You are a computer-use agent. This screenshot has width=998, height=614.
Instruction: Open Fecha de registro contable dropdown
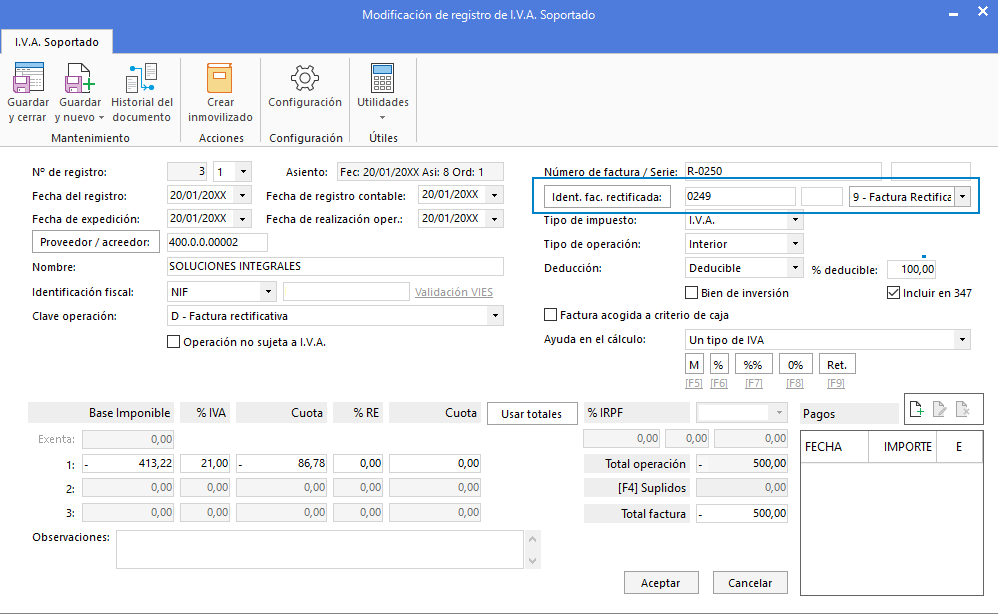(x=495, y=195)
